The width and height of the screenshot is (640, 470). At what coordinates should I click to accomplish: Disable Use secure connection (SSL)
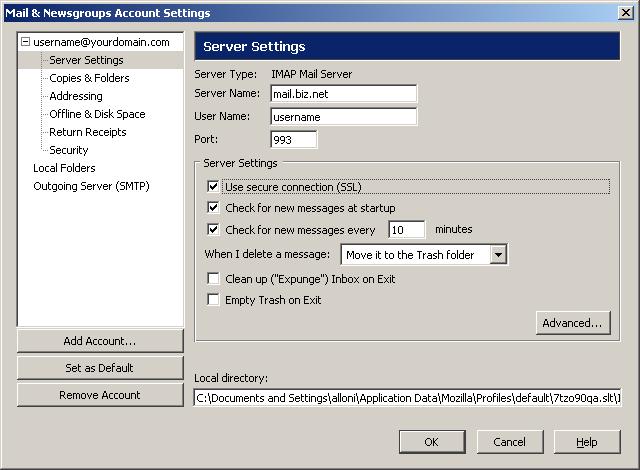click(x=213, y=186)
